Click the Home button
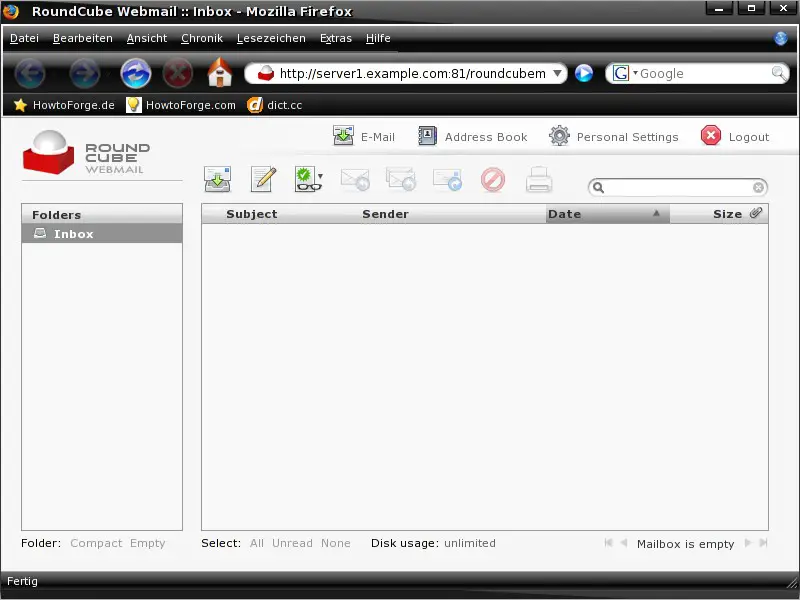This screenshot has width=800, height=600. pyautogui.click(x=220, y=72)
